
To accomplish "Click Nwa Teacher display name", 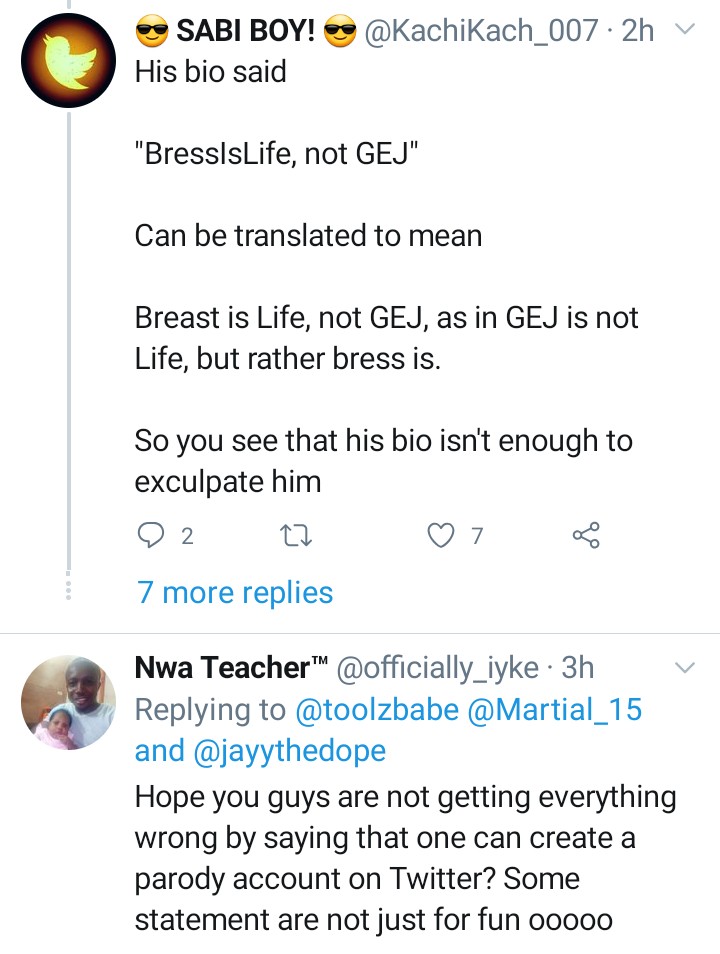I will tap(232, 668).
